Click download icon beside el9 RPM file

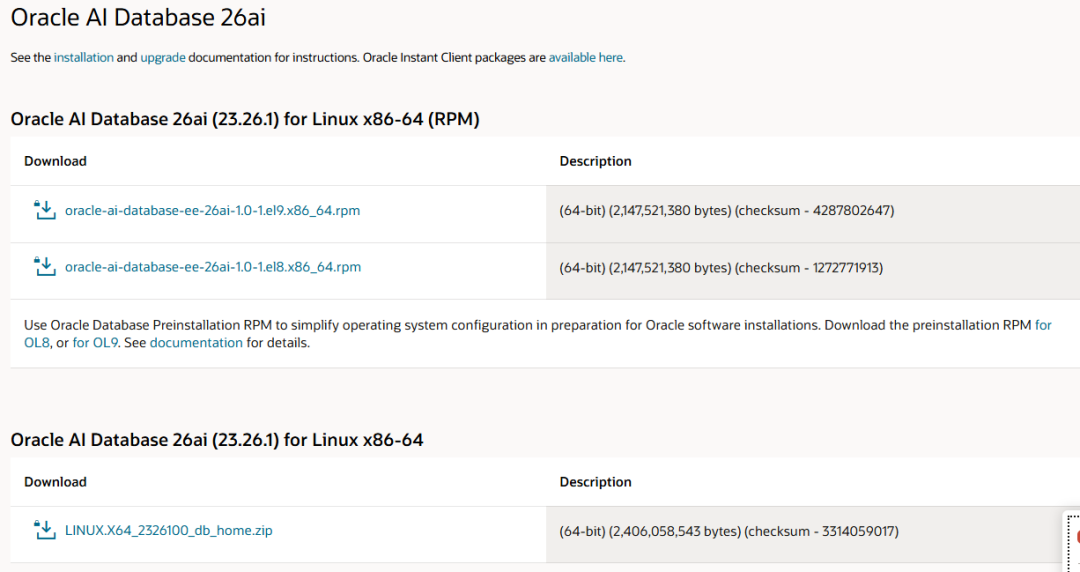pos(45,210)
